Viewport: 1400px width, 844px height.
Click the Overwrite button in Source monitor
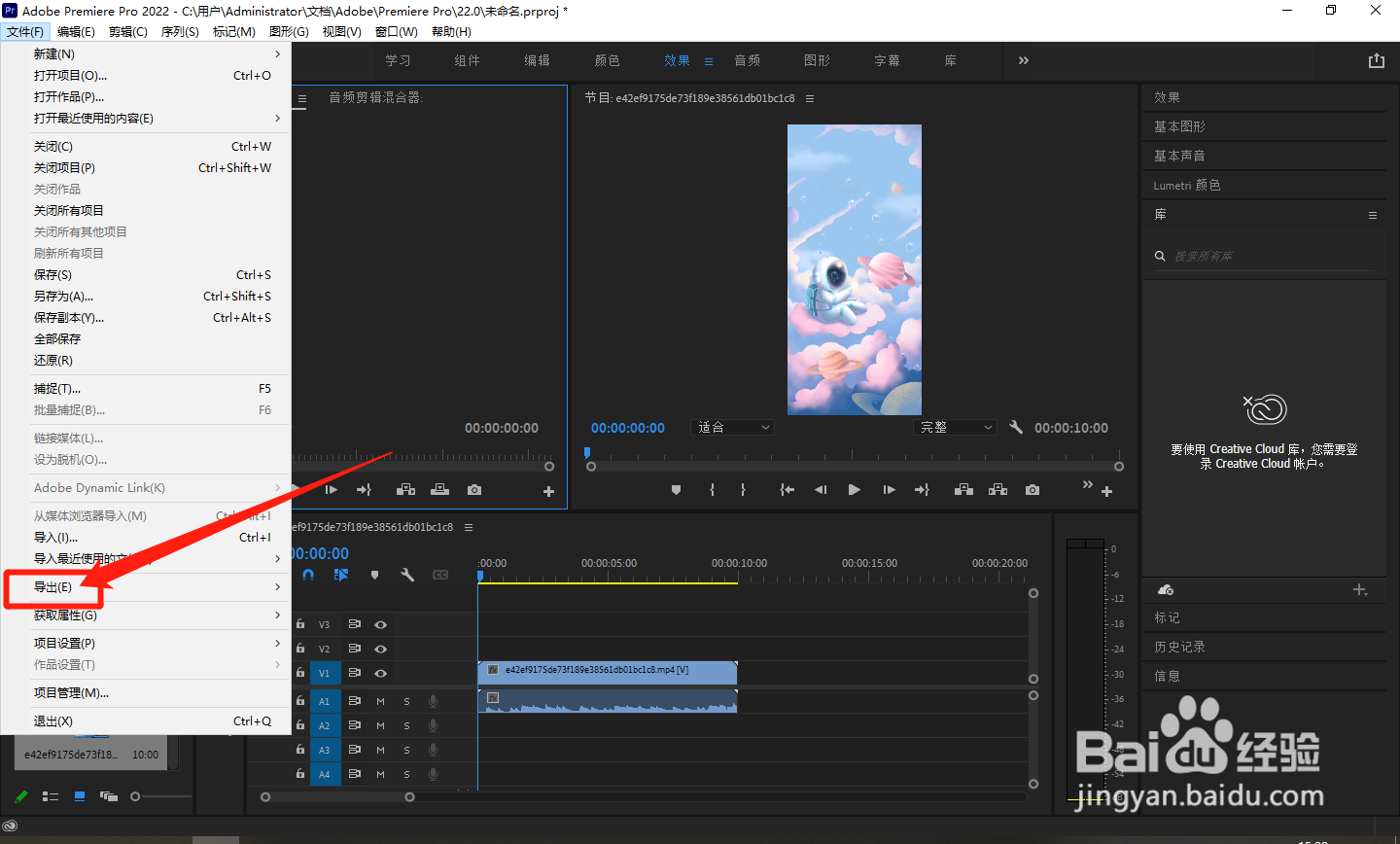pos(440,490)
